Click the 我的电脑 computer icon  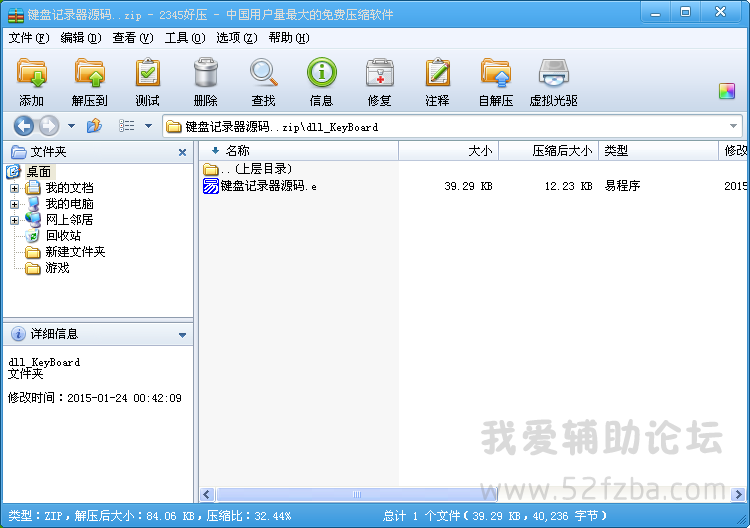tap(33, 204)
